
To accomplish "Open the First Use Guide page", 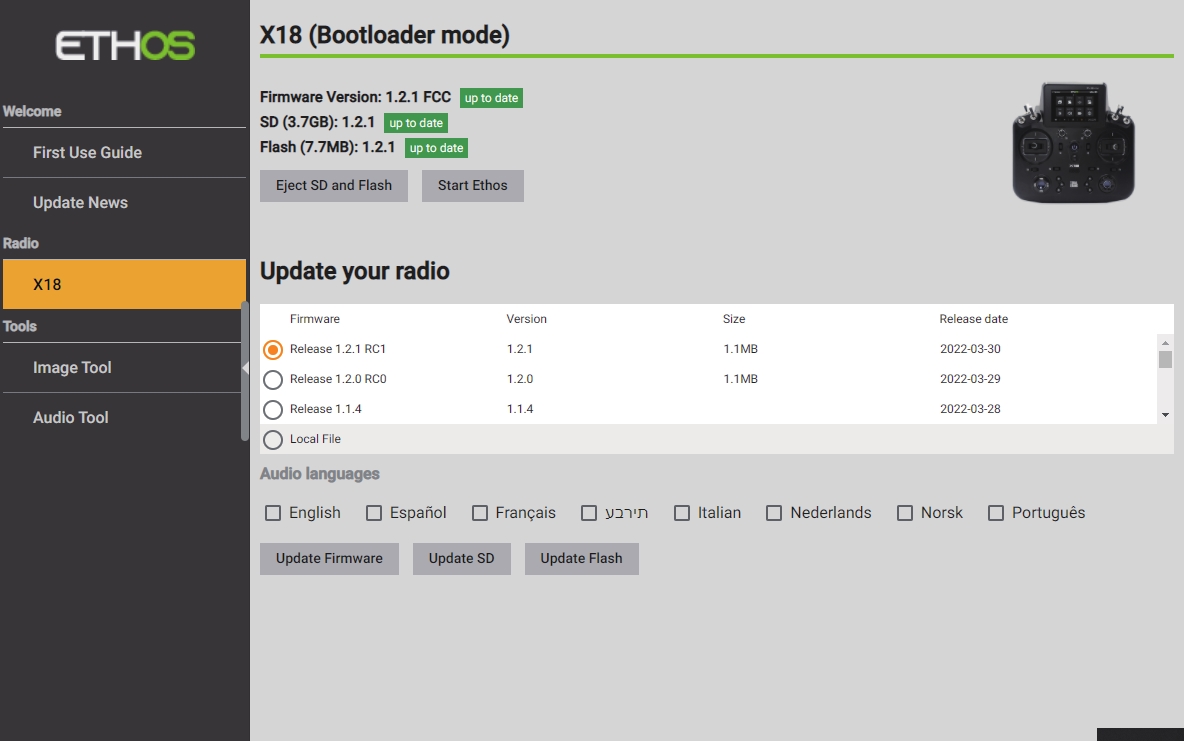I will click(x=87, y=153).
